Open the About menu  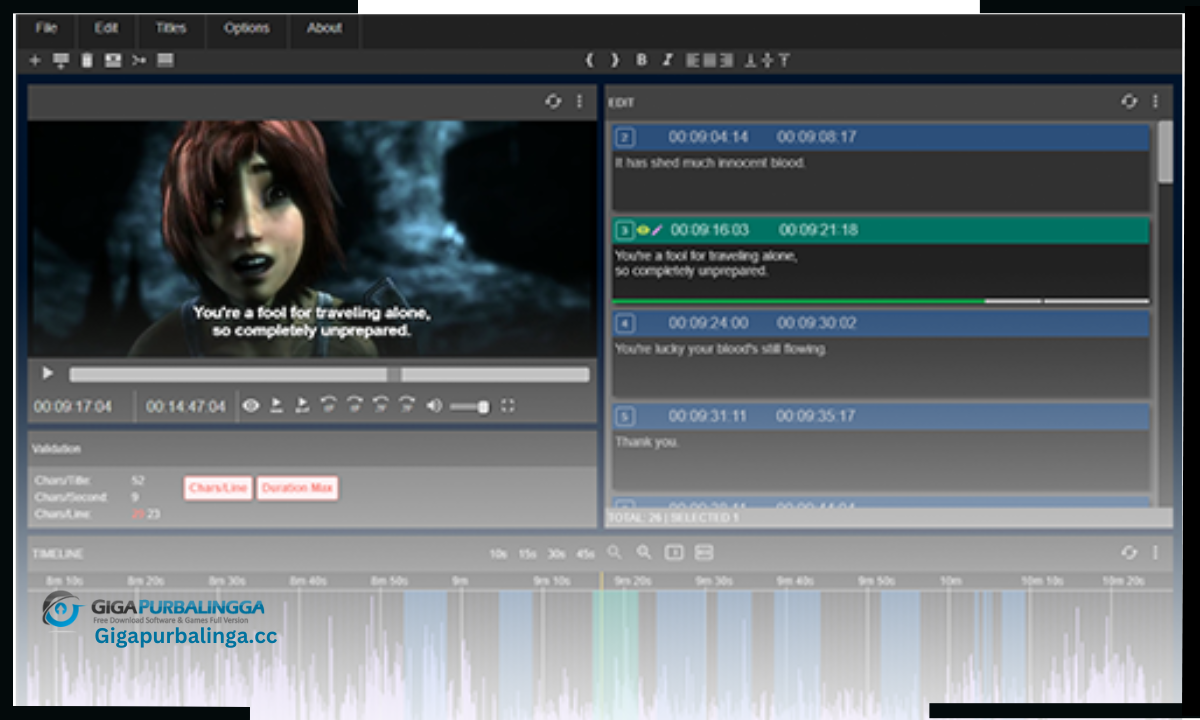tap(324, 28)
